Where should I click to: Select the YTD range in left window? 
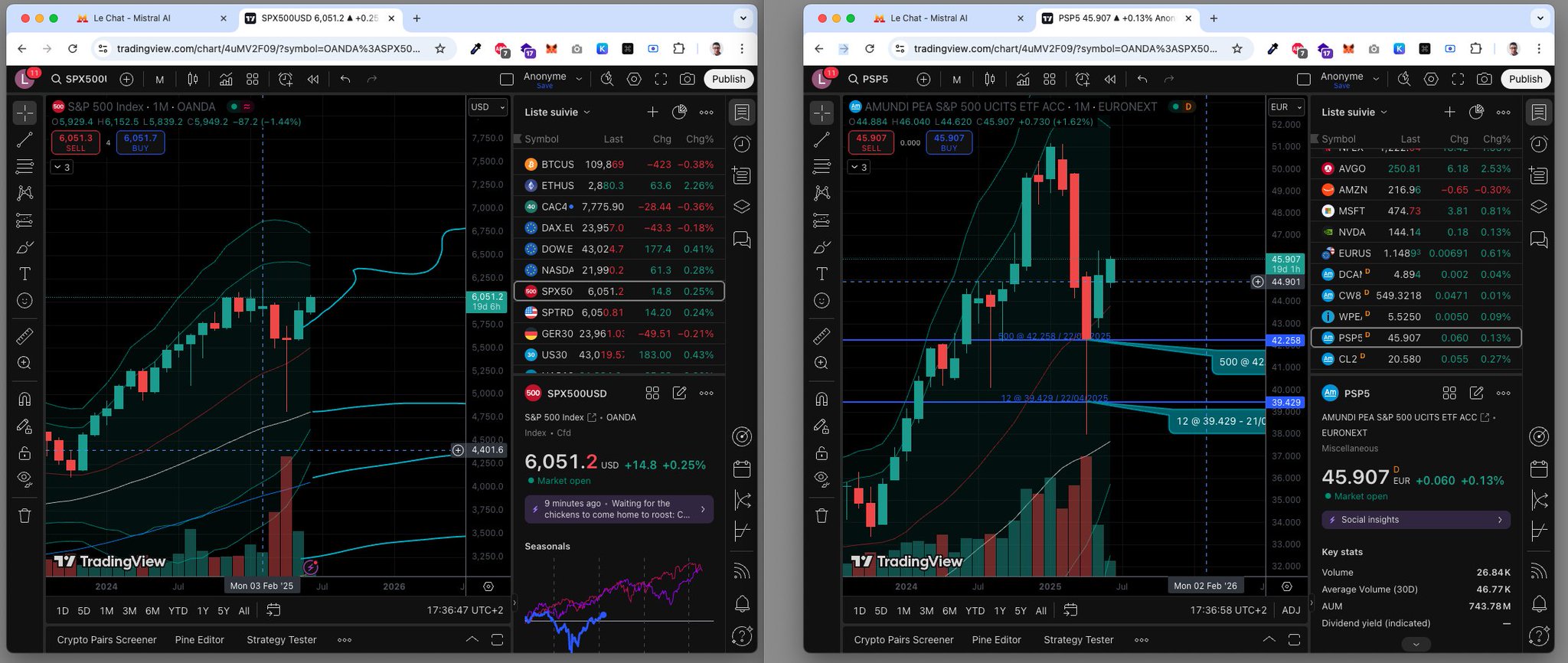(x=178, y=610)
